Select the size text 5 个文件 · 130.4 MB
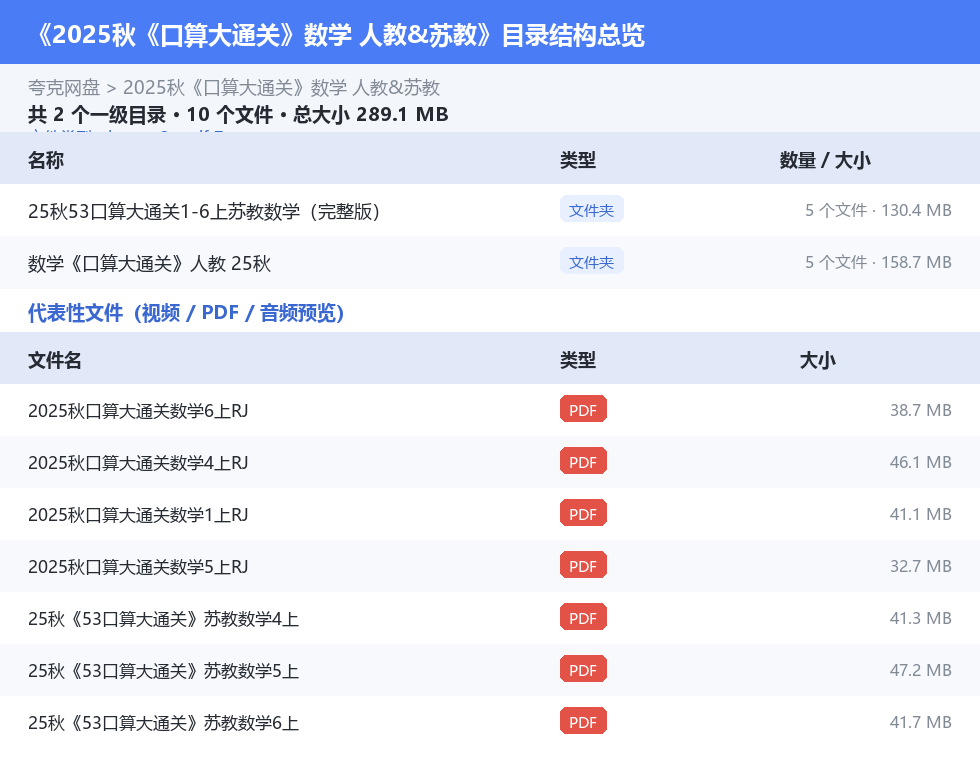The height and width of the screenshot is (780, 980). pos(878,210)
